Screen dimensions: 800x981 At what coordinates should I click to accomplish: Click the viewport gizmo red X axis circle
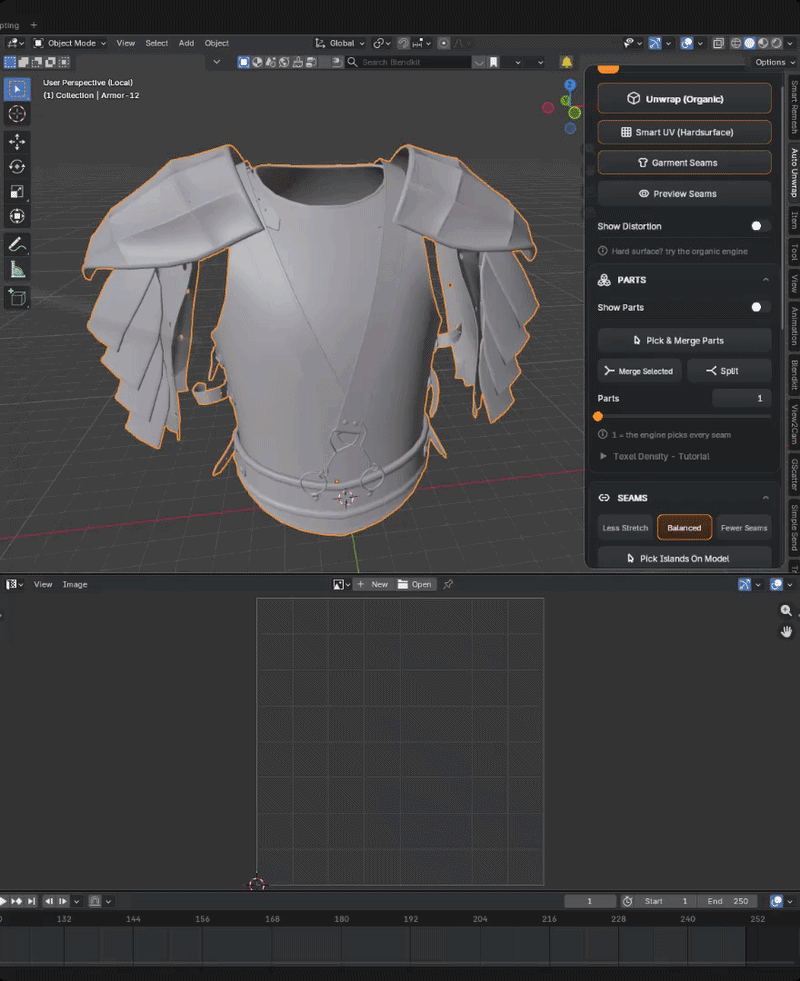(548, 108)
